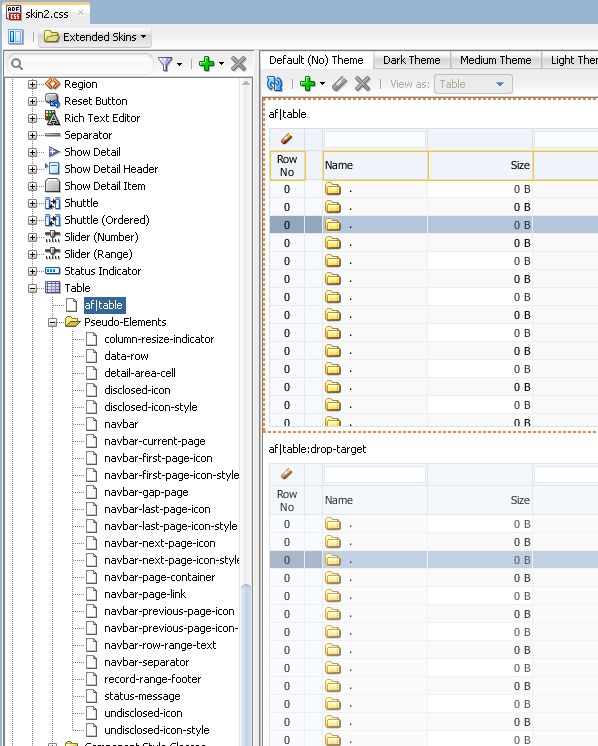
Task: Click the refresh icon in preview toolbar
Action: click(x=274, y=84)
